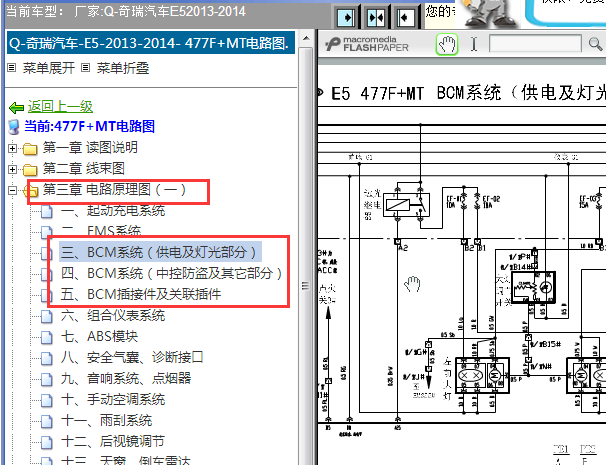The height and width of the screenshot is (465, 606).
Task: Select 第三章 电路原理图（一）
Action: pos(114,189)
